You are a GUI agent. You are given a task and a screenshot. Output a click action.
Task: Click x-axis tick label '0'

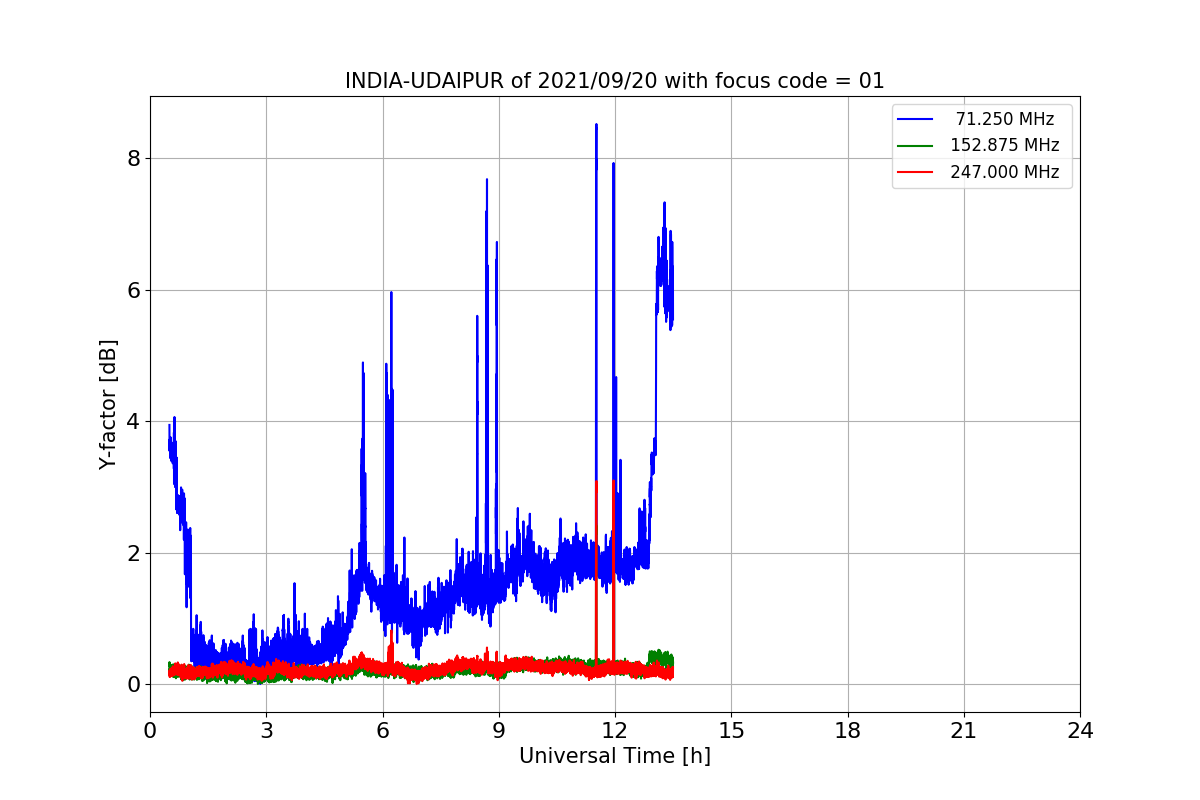[150, 731]
